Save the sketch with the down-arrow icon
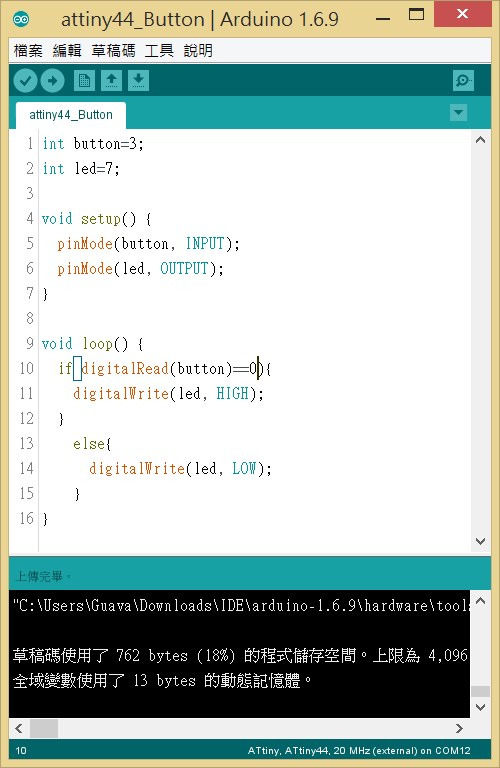The image size is (500, 768). tap(139, 81)
